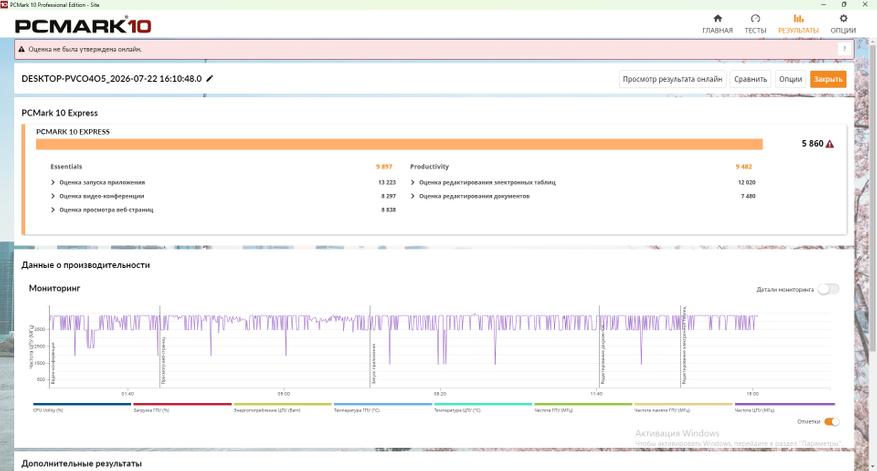This screenshot has width=877, height=471.
Task: Click the Частота ЦПУ purple legend item
Action: (784, 407)
